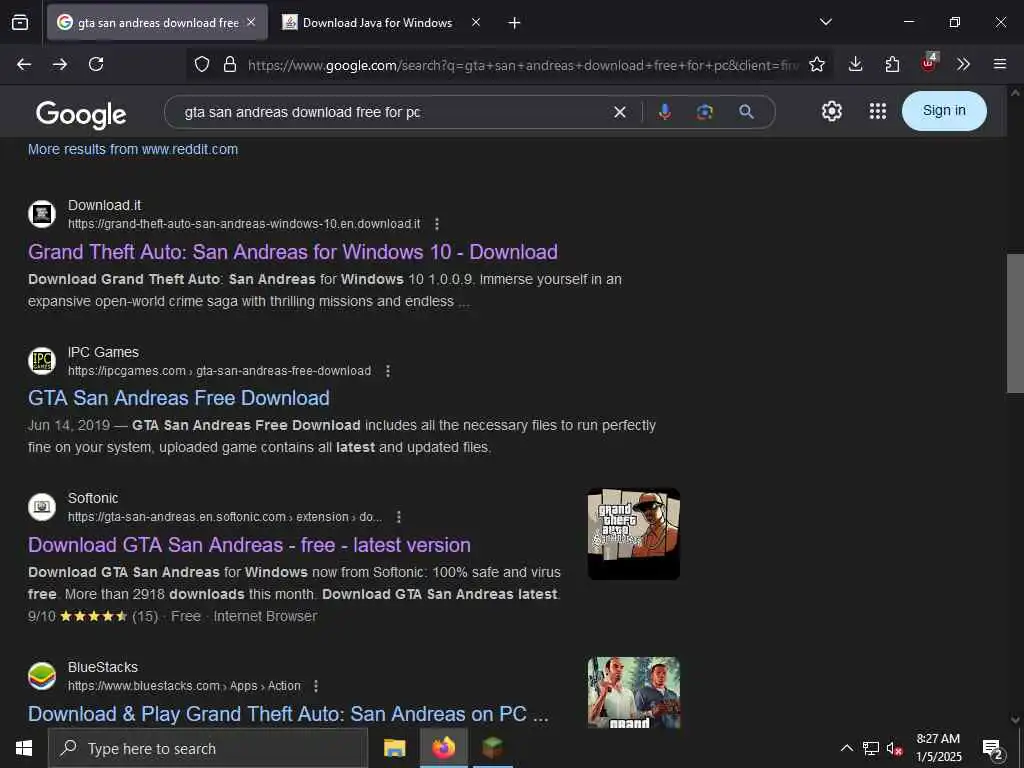Submit search with magnifier icon
The height and width of the screenshot is (768, 1024).
pos(746,112)
